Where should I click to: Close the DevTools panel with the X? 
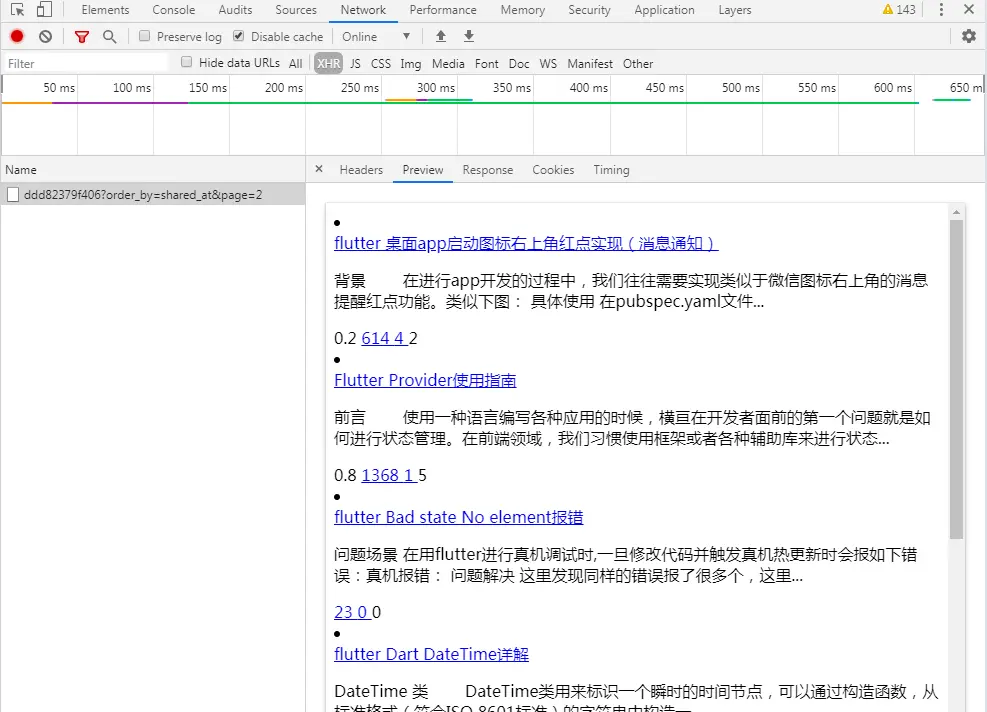[x=969, y=9]
